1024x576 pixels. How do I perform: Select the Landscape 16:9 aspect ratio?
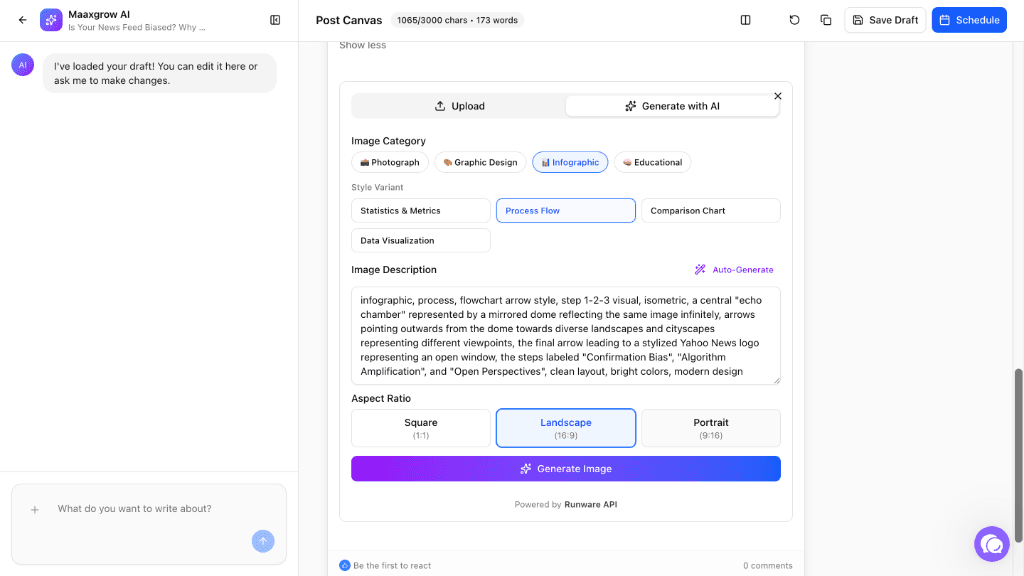pyautogui.click(x=566, y=428)
